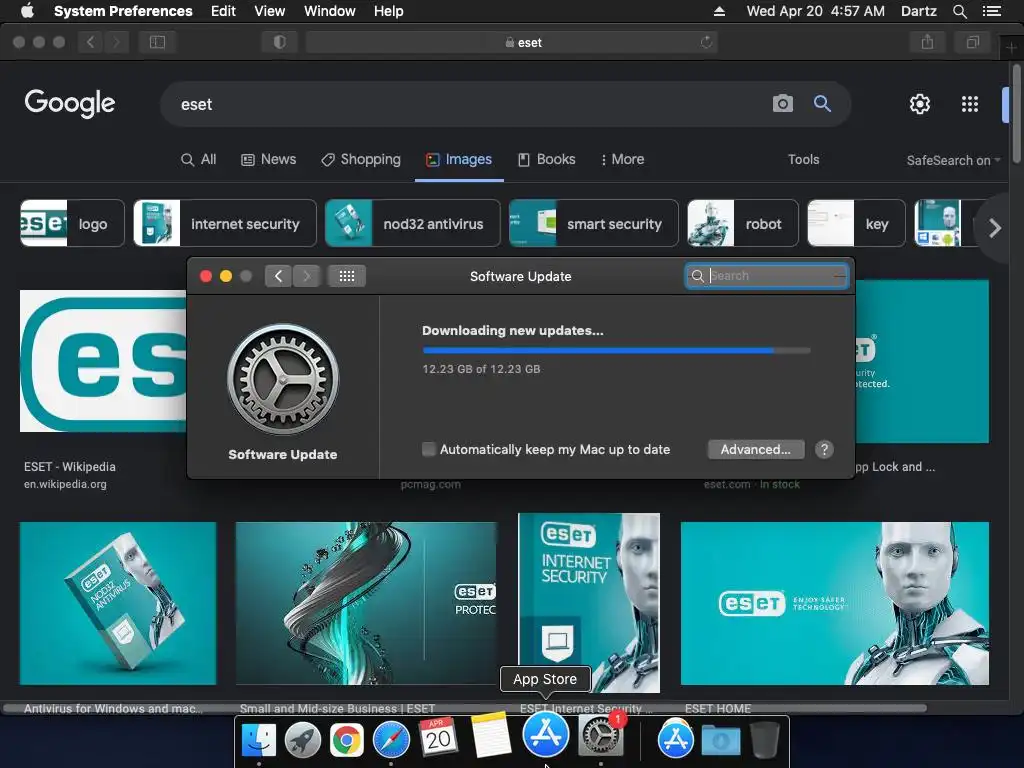Open System Preferences Dock icon with badge
The image size is (1024, 768).
coord(601,735)
